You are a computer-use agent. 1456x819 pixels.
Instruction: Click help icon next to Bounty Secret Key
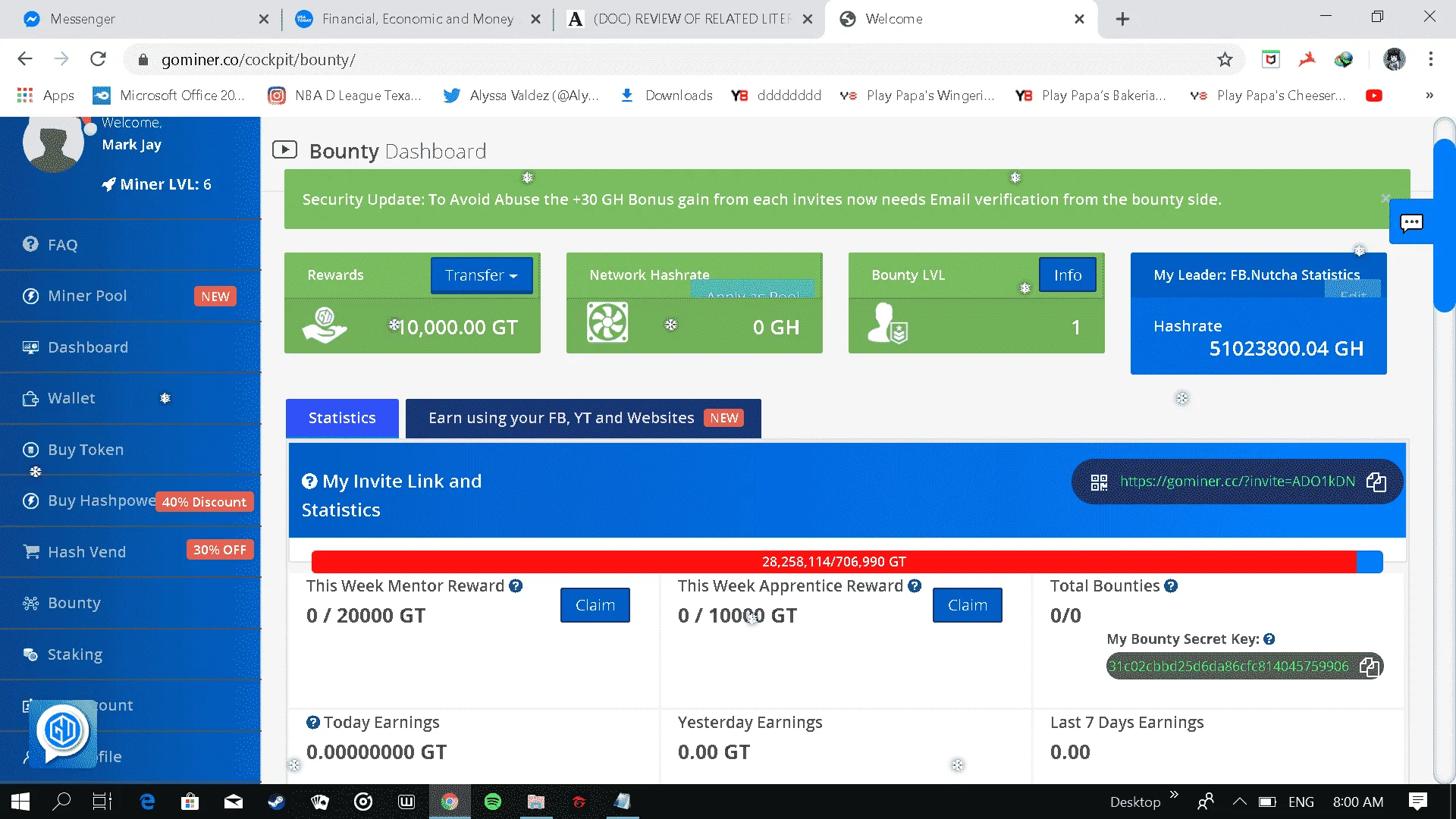(1269, 639)
